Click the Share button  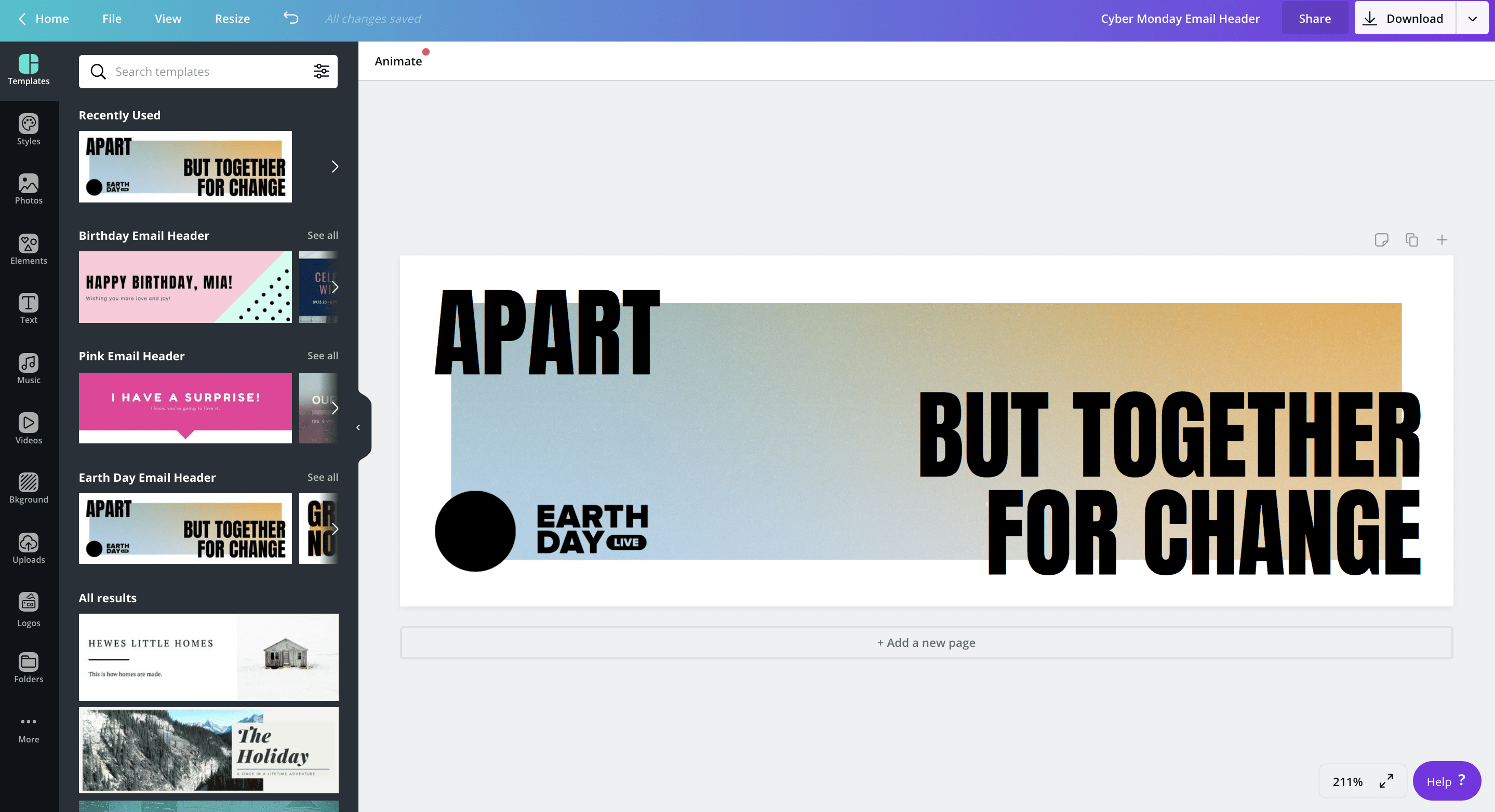click(1314, 18)
